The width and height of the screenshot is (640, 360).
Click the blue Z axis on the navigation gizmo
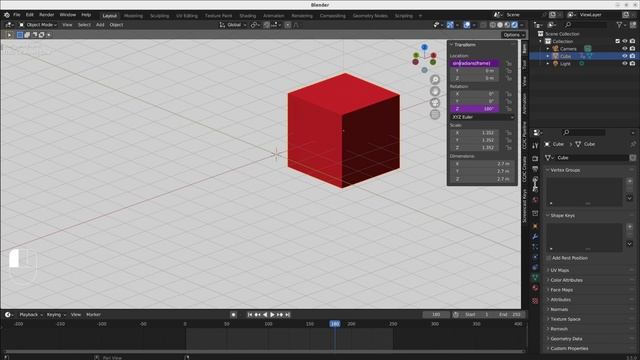pyautogui.click(x=424, y=47)
